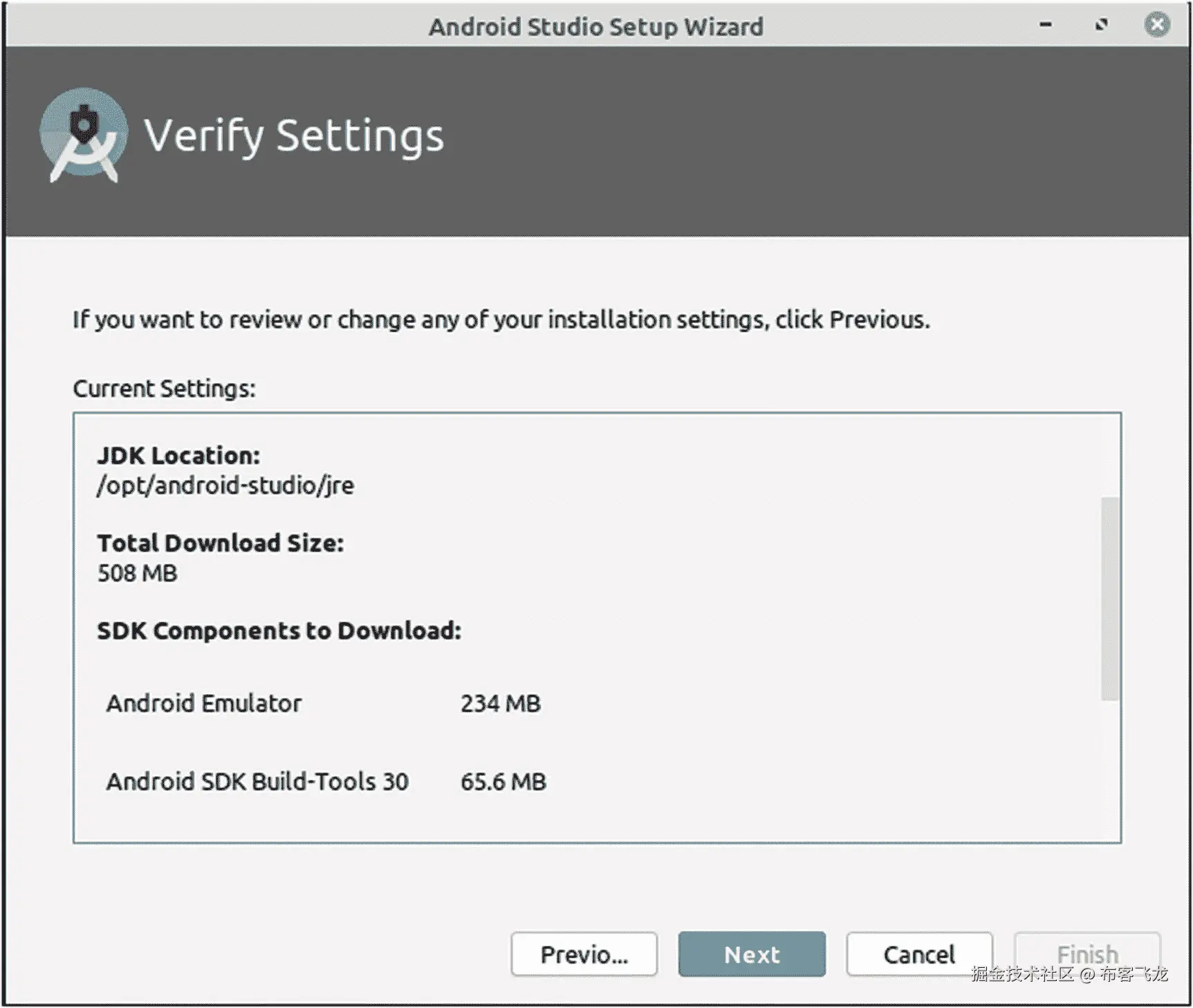
Task: Click the Verify Settings header title
Action: [294, 136]
